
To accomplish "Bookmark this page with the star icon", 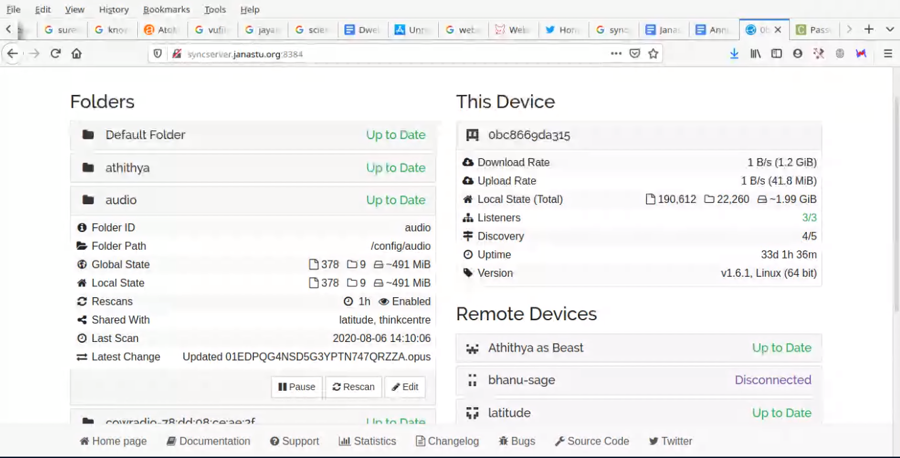I will [653, 53].
